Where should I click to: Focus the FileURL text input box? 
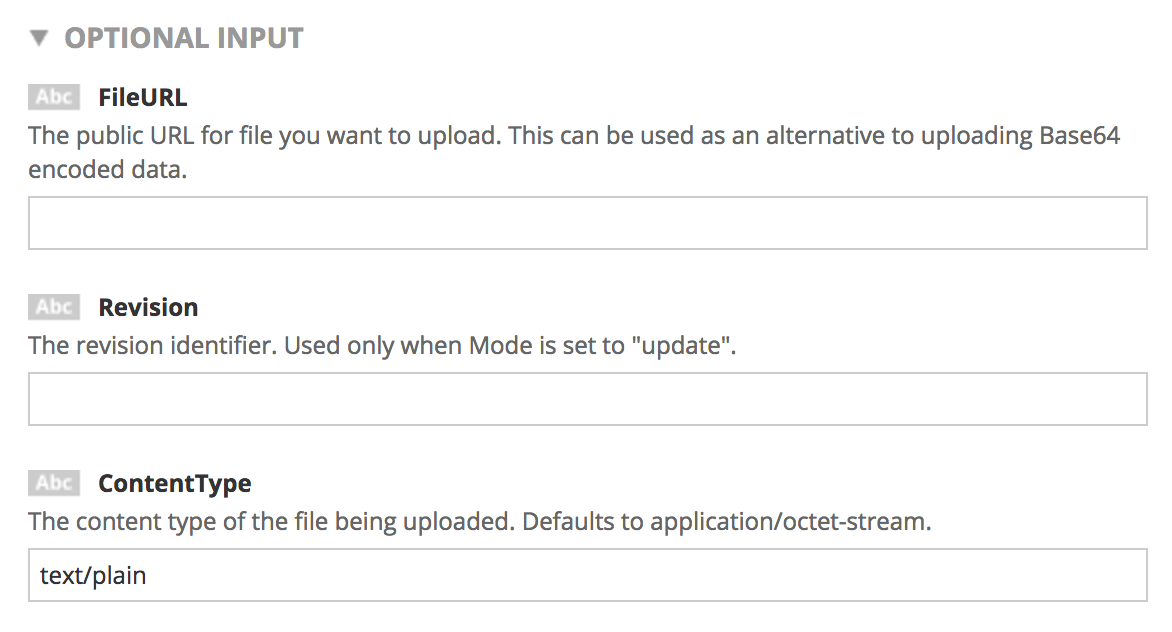587,223
